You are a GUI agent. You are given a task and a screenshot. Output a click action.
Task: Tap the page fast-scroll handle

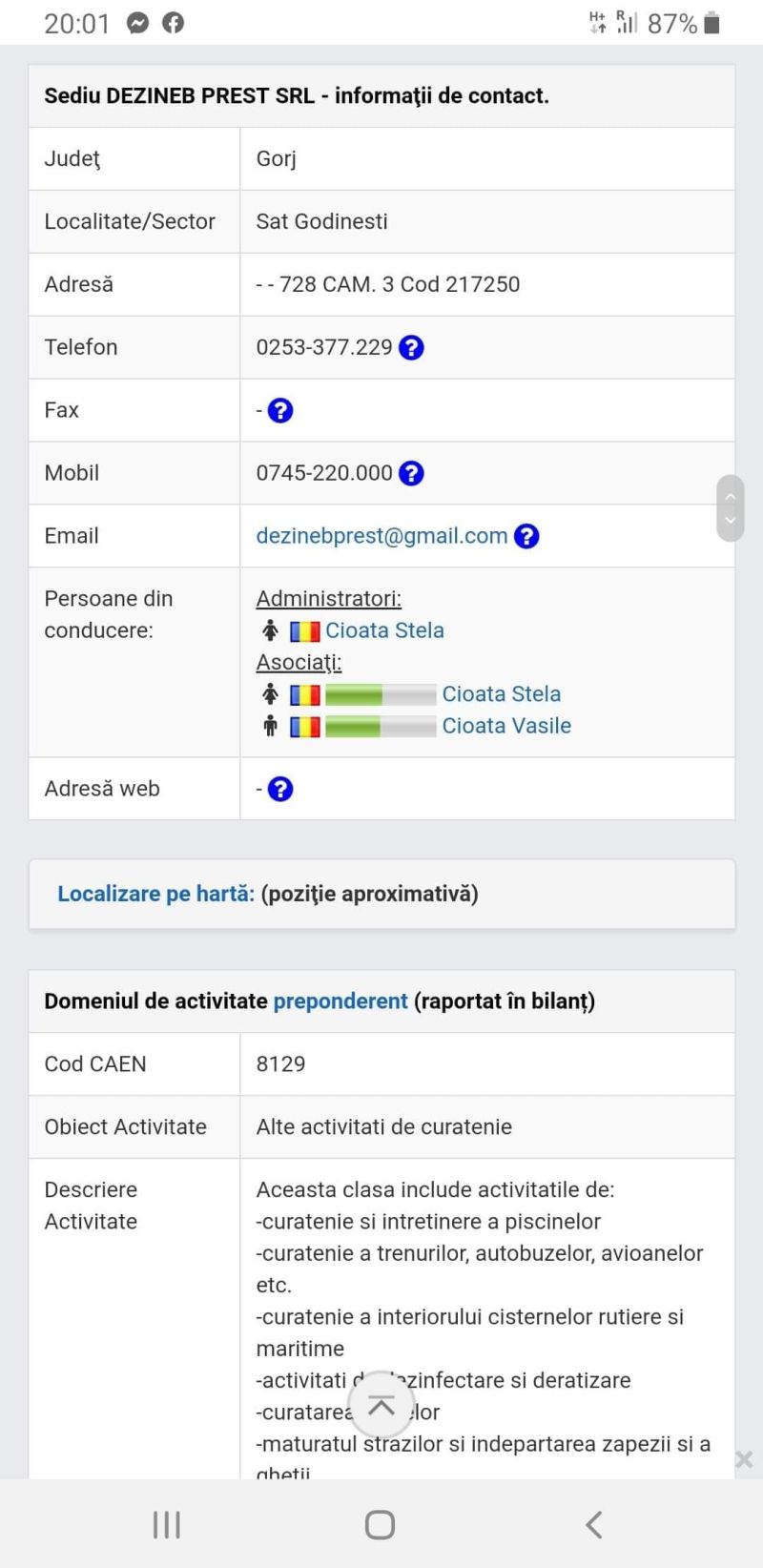tap(730, 507)
